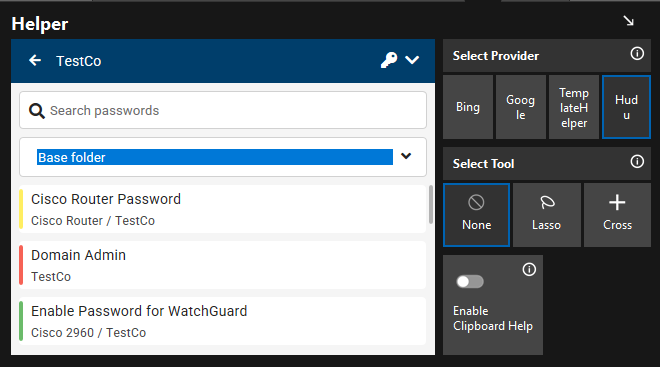This screenshot has height=367, width=660.
Task: Select the Cross tool
Action: coord(617,215)
